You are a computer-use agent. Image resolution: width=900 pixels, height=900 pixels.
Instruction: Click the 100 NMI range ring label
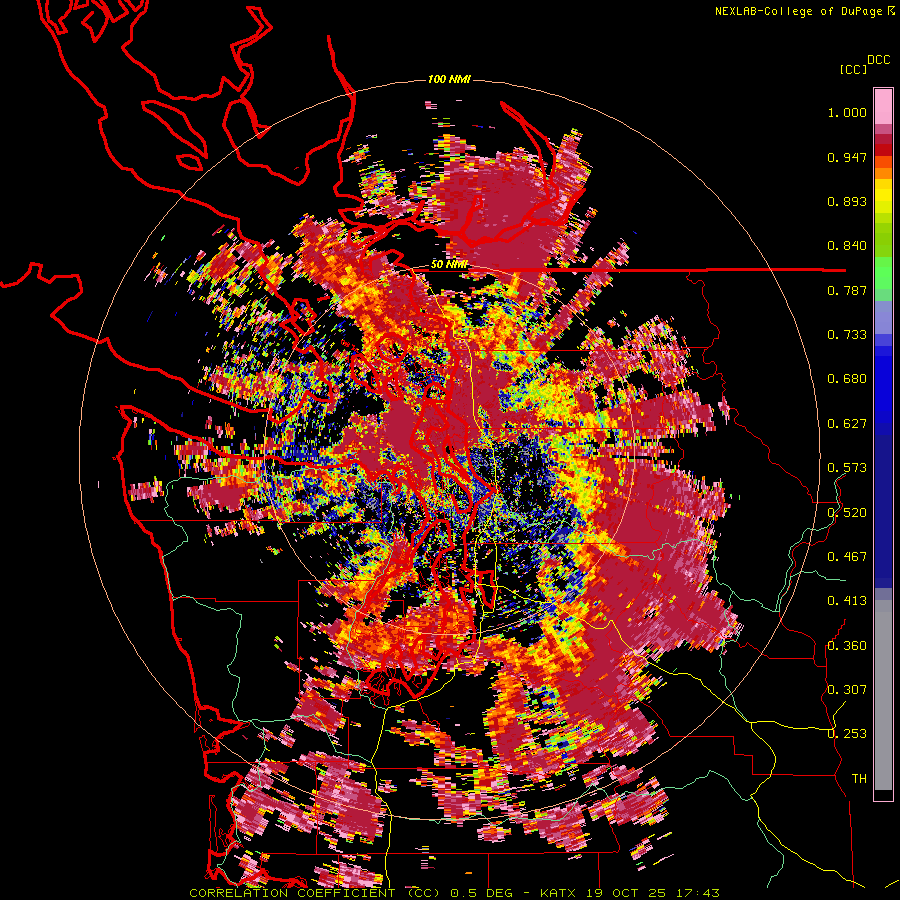(x=449, y=79)
